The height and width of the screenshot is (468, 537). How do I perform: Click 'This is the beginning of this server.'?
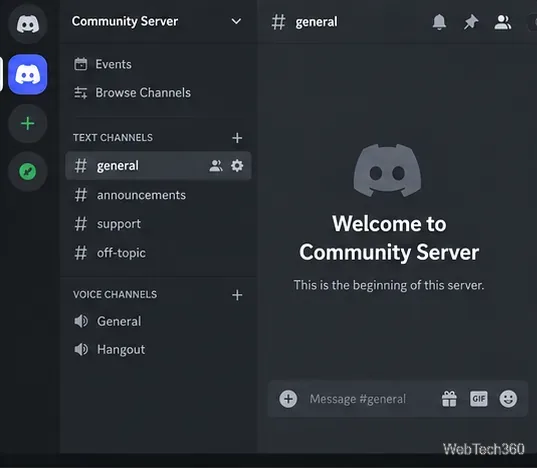tap(389, 285)
